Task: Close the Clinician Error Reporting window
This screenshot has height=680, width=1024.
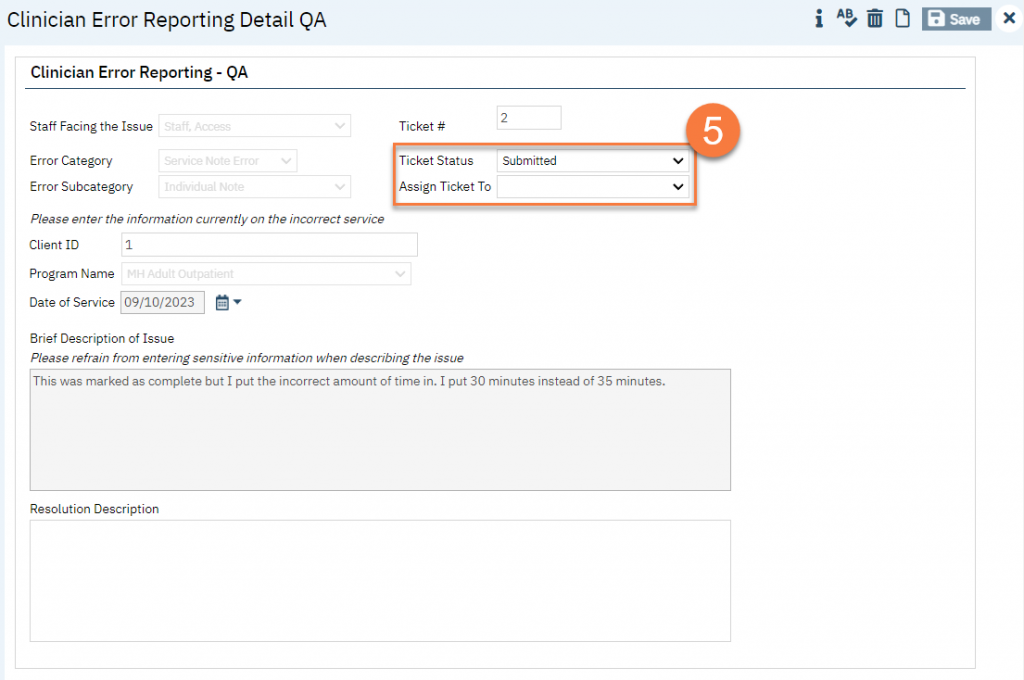Action: (1009, 19)
